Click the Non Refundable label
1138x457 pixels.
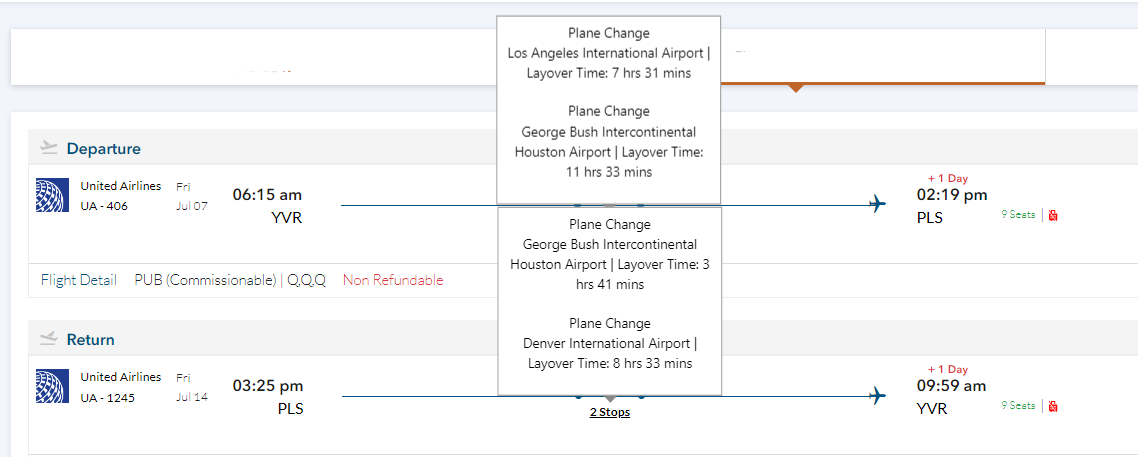click(393, 280)
